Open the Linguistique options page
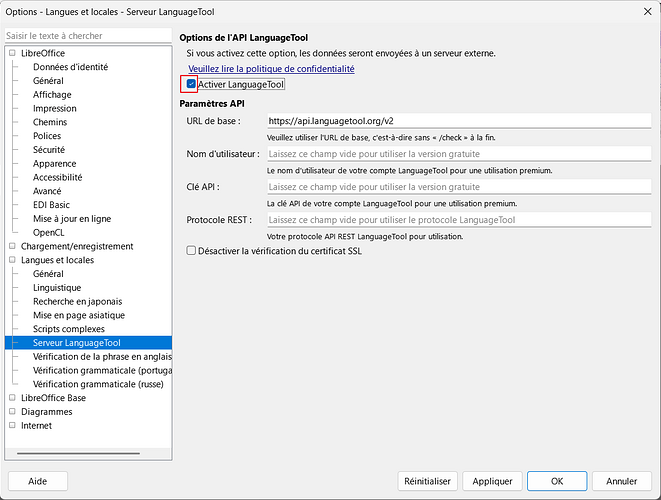661x500 pixels. click(57, 288)
